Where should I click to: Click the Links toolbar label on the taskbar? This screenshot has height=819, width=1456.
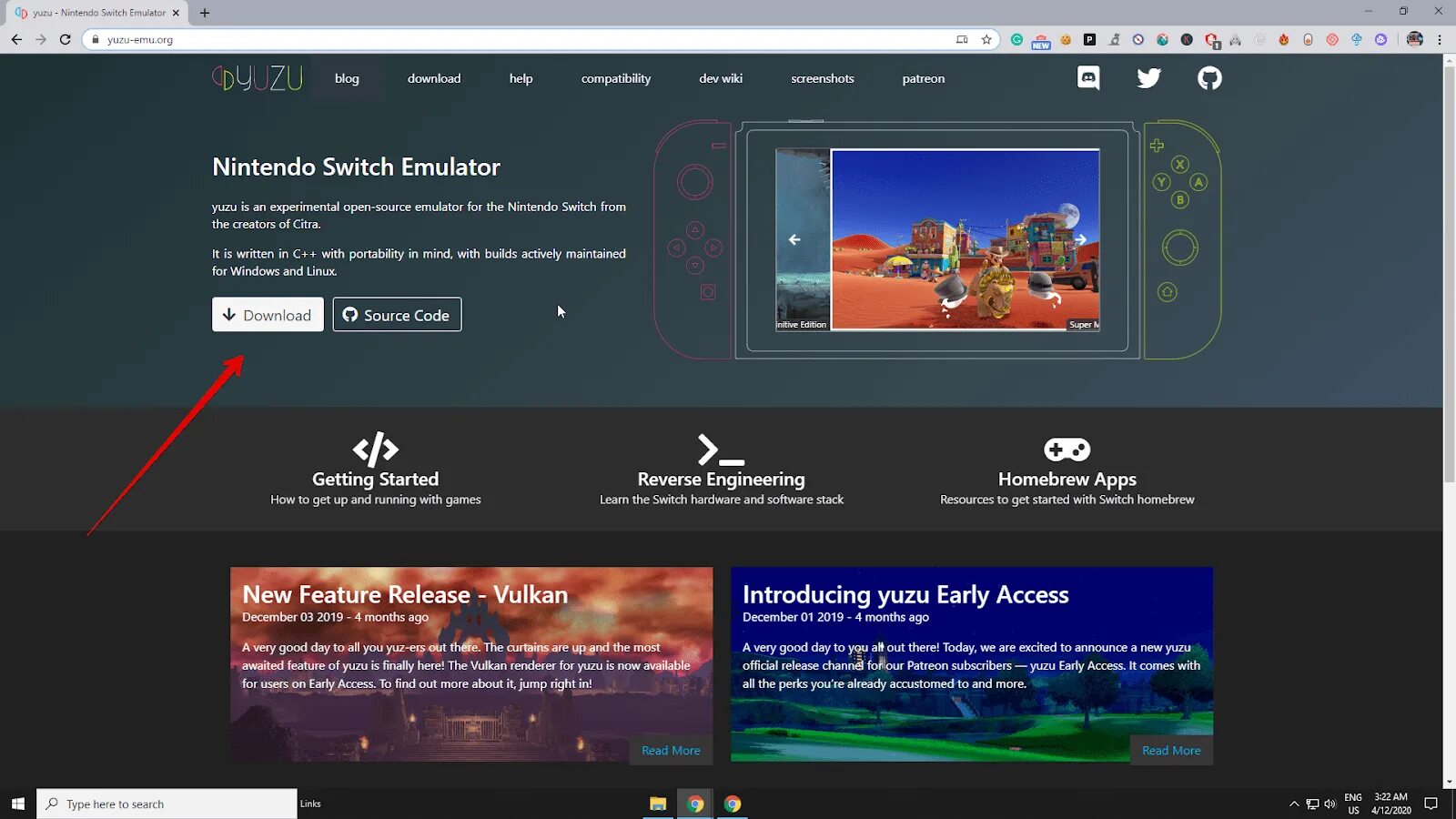tap(310, 804)
